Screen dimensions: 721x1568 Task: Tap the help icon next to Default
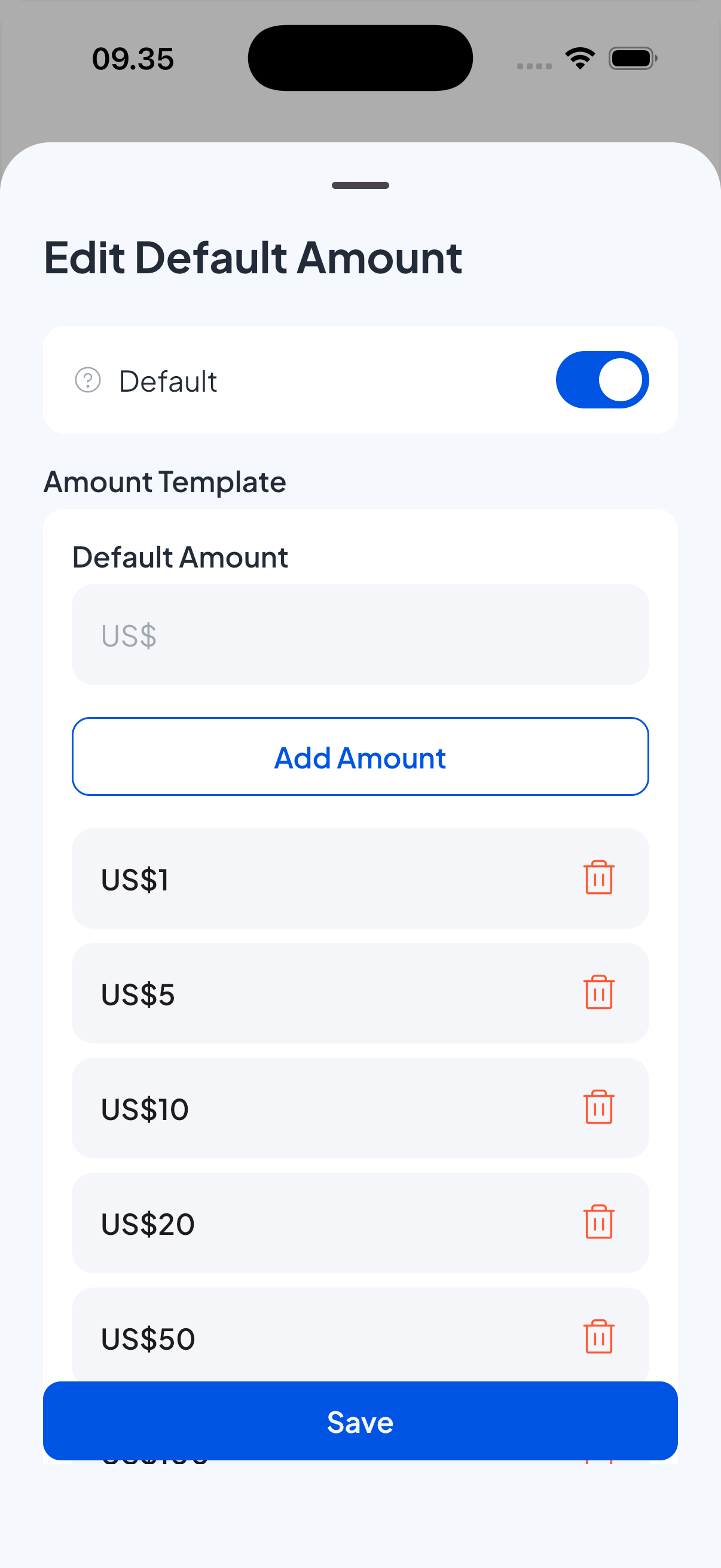tap(89, 380)
